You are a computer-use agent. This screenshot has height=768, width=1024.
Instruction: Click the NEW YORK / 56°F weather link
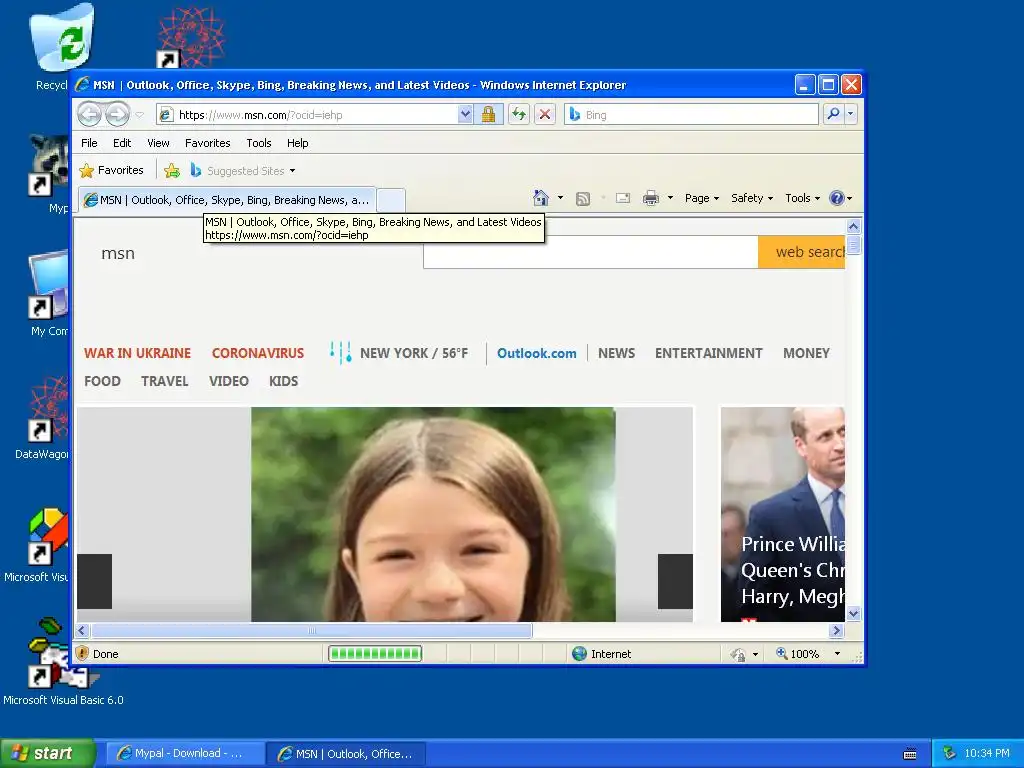[414, 353]
